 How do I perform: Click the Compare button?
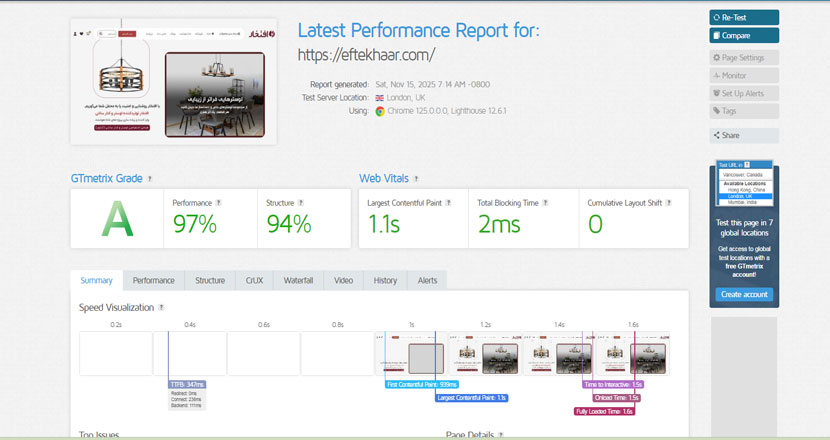(x=744, y=36)
